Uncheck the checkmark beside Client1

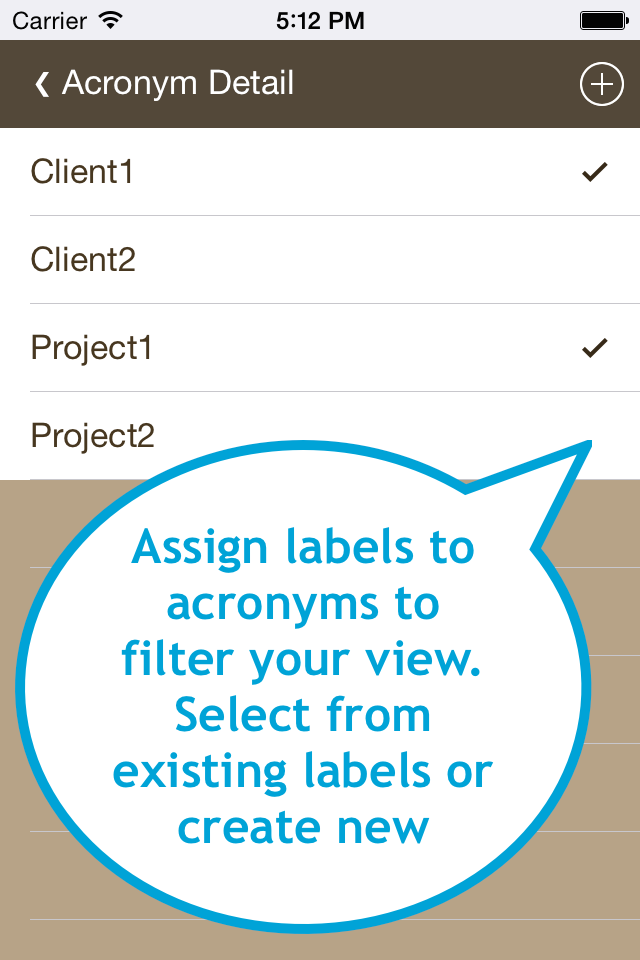coord(595,172)
